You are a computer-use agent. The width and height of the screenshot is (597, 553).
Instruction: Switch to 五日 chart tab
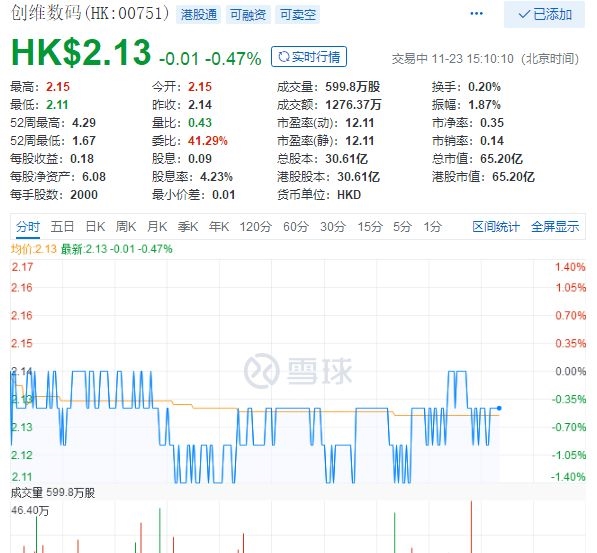62,227
